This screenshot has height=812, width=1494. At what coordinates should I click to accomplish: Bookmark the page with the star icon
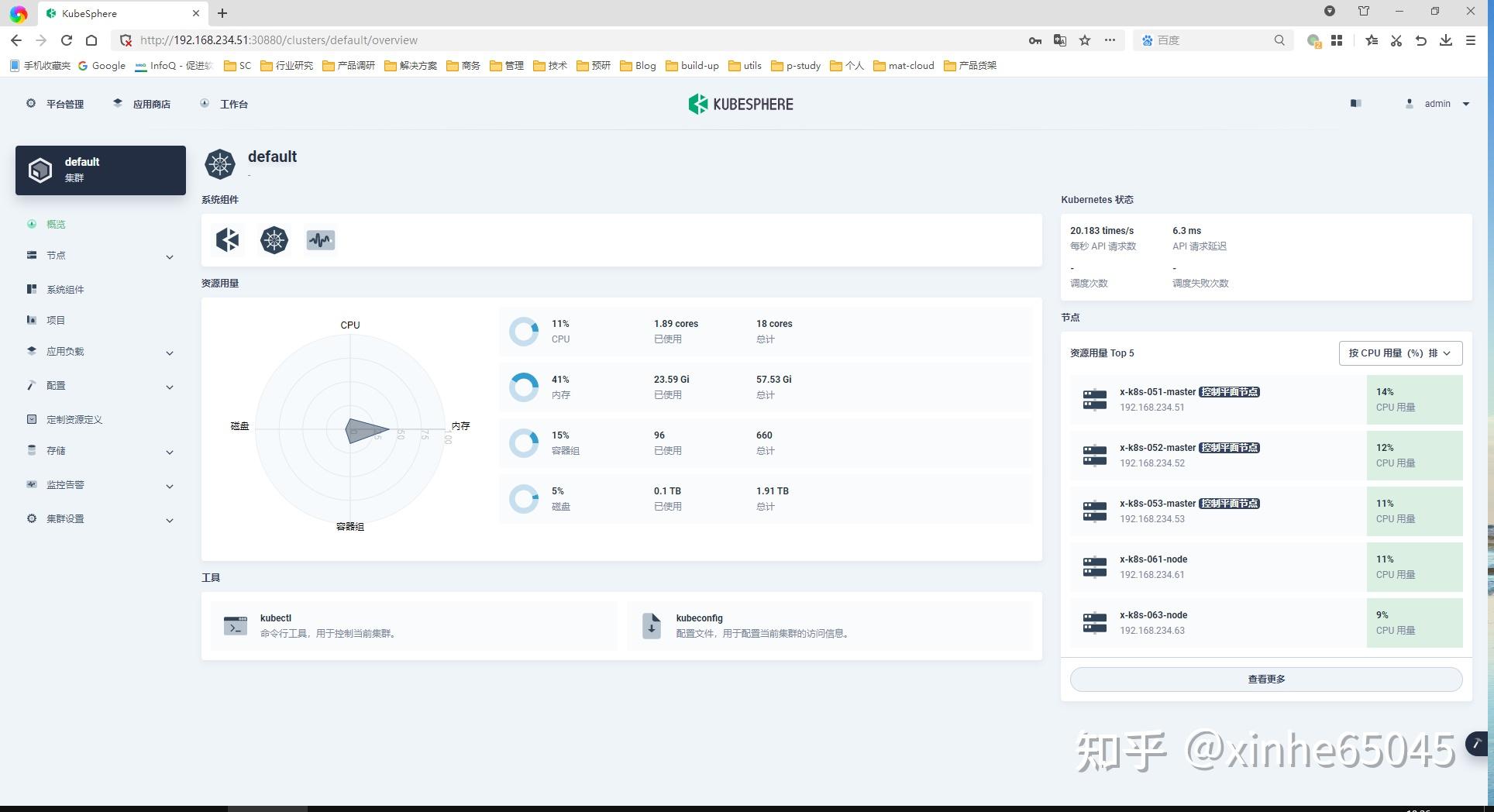pyautogui.click(x=1085, y=40)
